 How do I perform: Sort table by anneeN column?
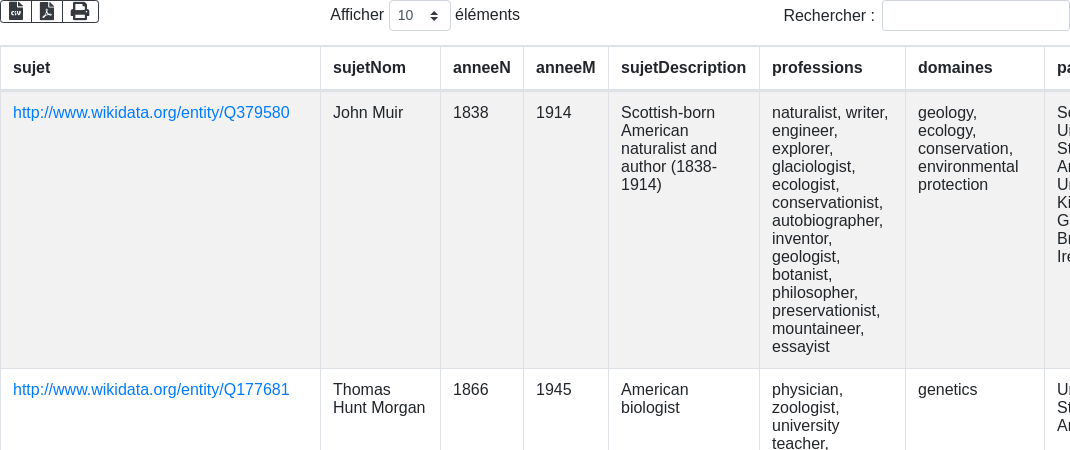pyautogui.click(x=481, y=68)
